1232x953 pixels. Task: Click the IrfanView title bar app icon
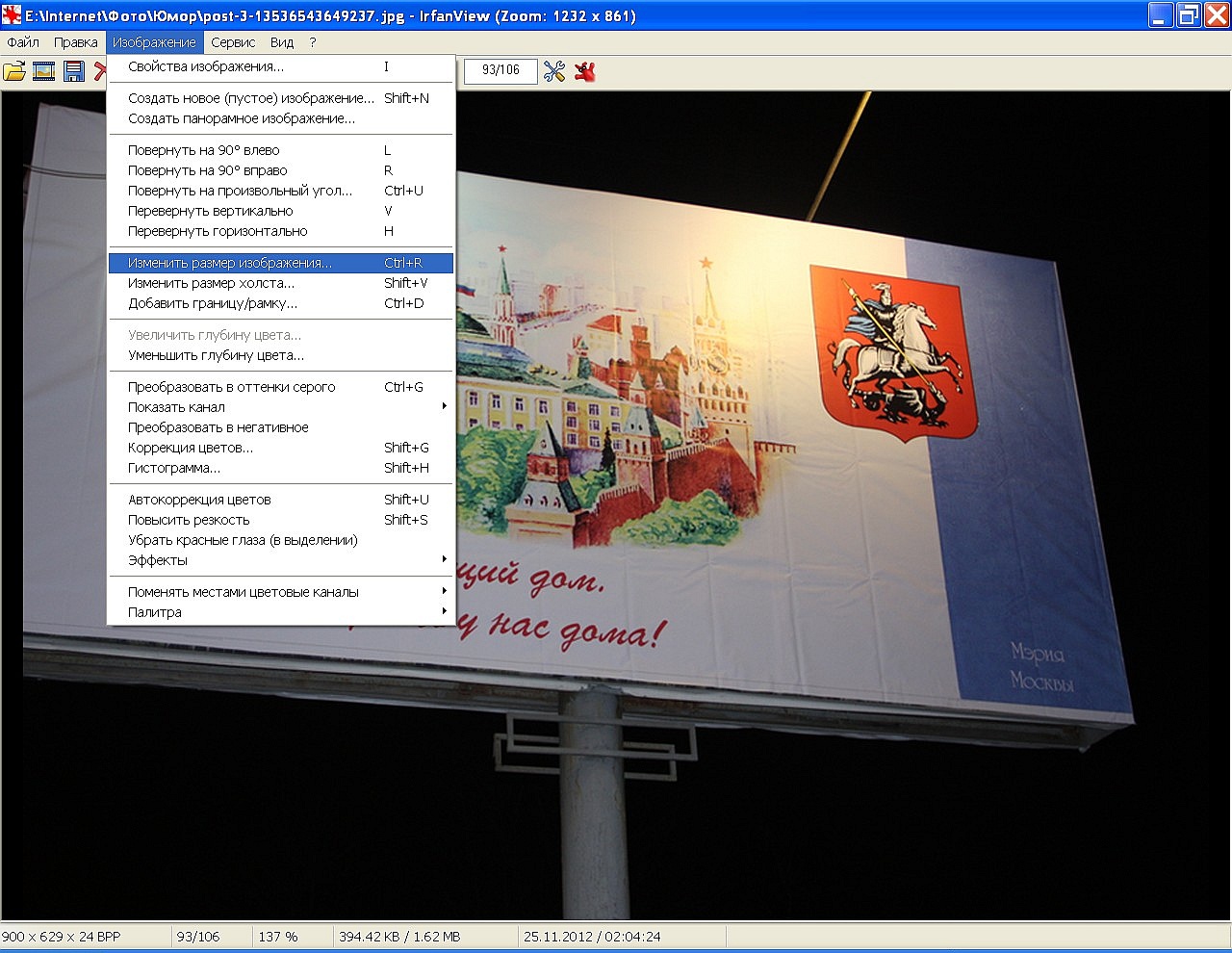(12, 15)
